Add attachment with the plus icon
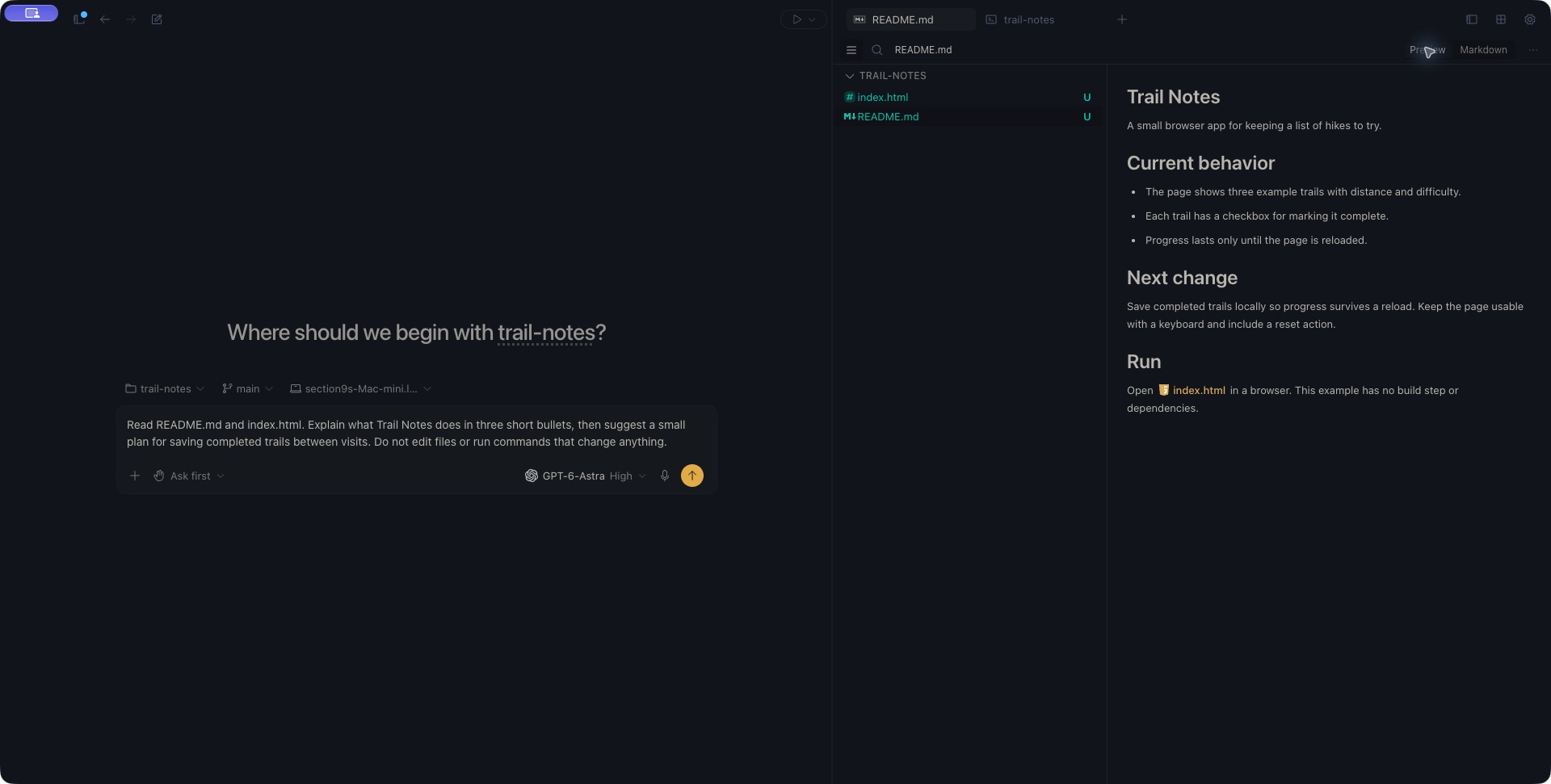Image resolution: width=1551 pixels, height=784 pixels. [x=135, y=476]
